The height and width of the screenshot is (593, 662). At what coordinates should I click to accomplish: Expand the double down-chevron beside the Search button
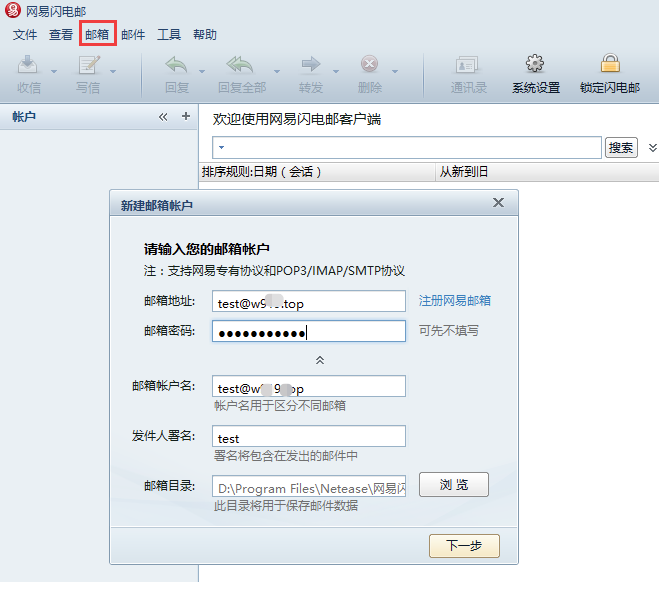point(653,148)
